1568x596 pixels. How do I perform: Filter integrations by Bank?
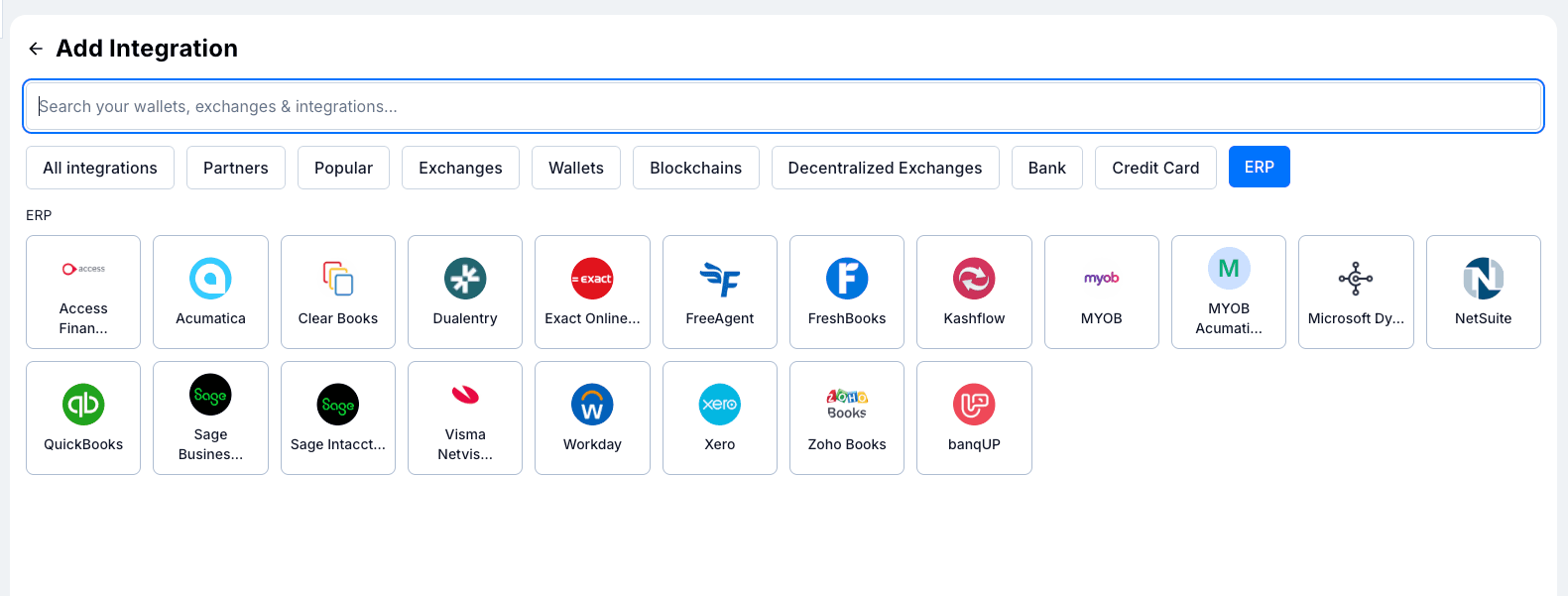click(1047, 168)
